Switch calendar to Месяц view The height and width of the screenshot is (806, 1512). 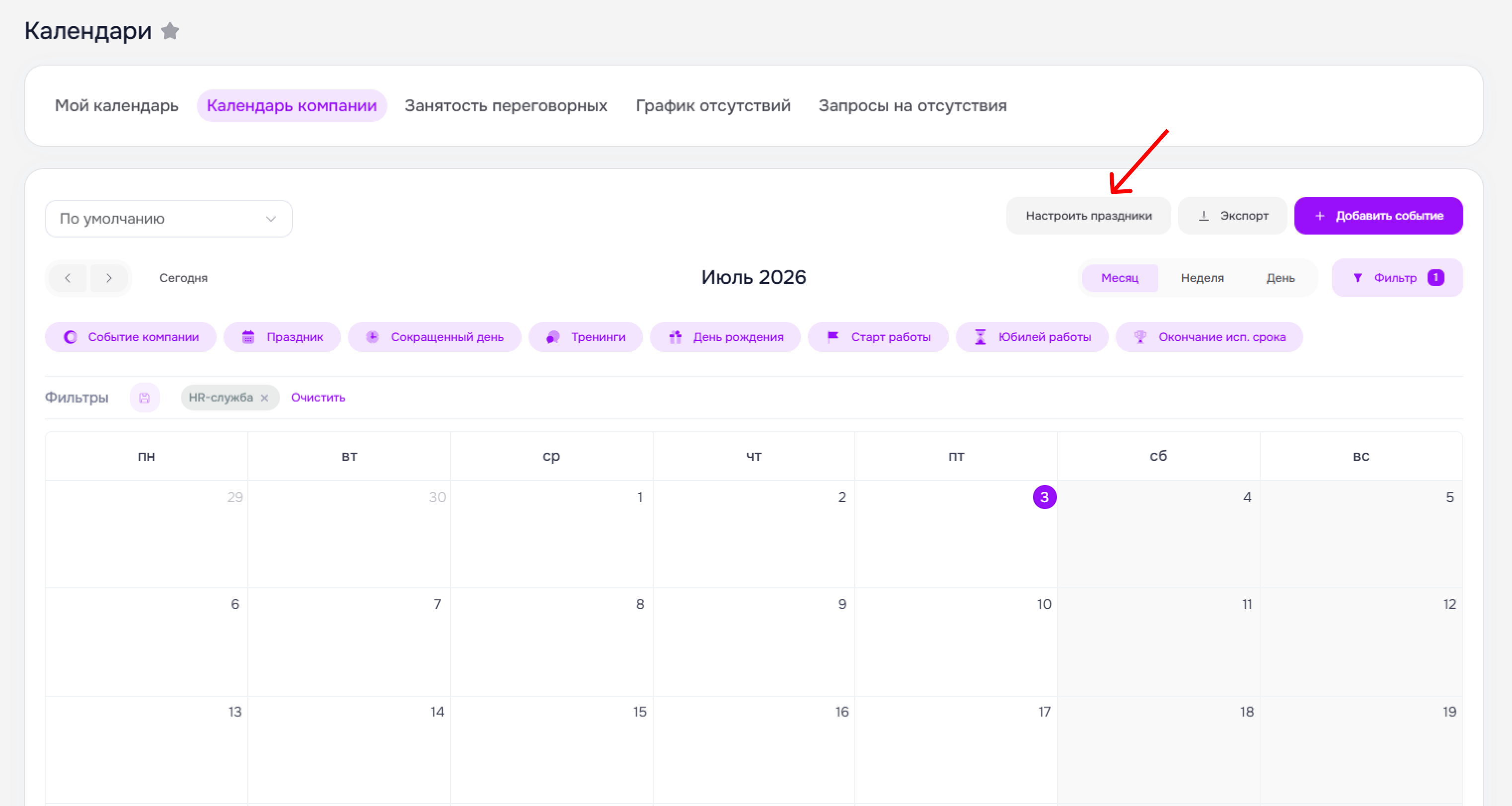[x=1120, y=278]
